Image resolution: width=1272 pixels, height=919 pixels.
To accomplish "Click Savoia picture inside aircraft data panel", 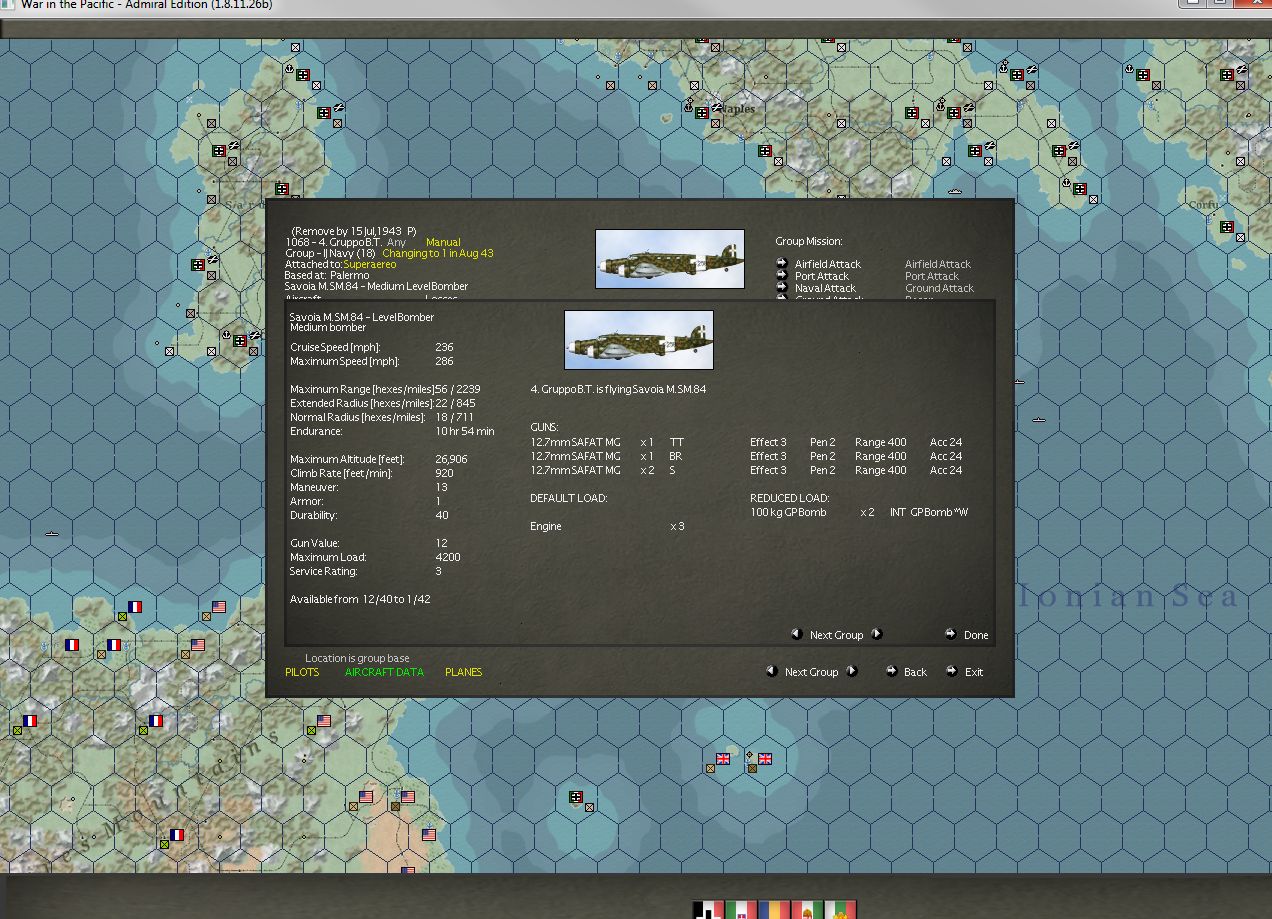I will pos(638,340).
